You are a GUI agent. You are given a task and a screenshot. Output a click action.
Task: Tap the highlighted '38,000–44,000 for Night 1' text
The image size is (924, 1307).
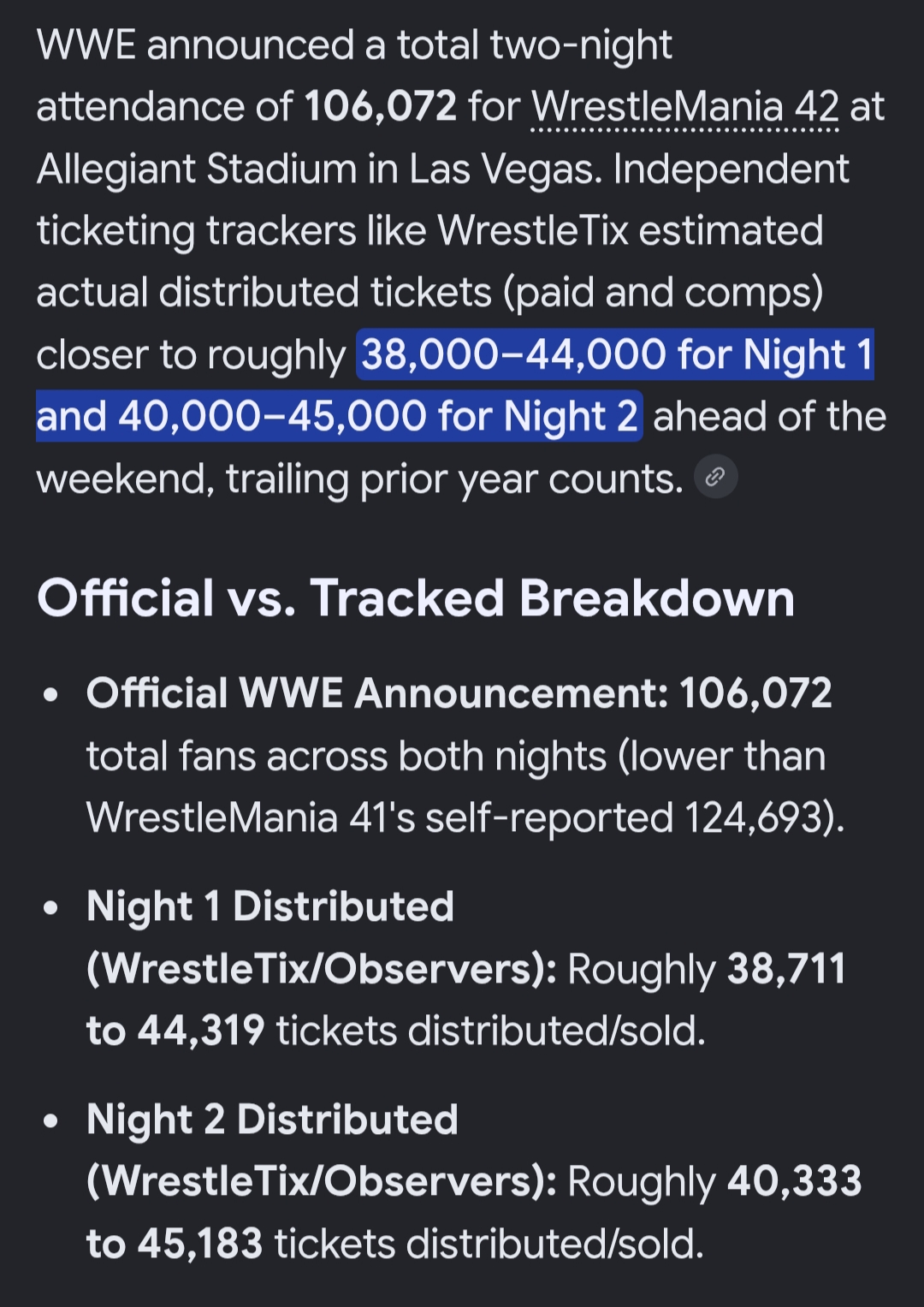[x=616, y=354]
